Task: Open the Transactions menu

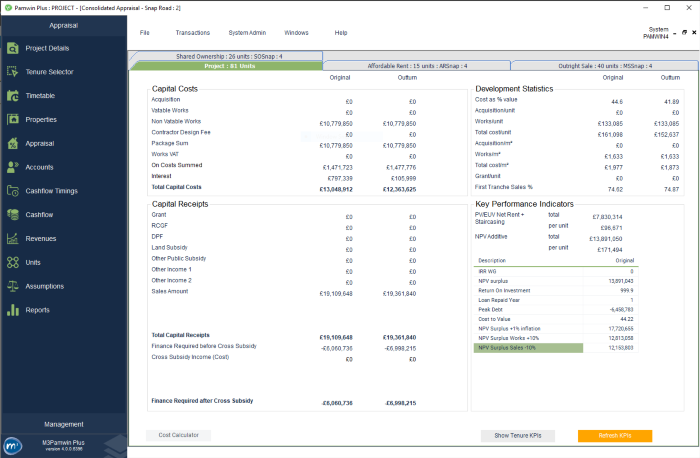Action: 193,33
